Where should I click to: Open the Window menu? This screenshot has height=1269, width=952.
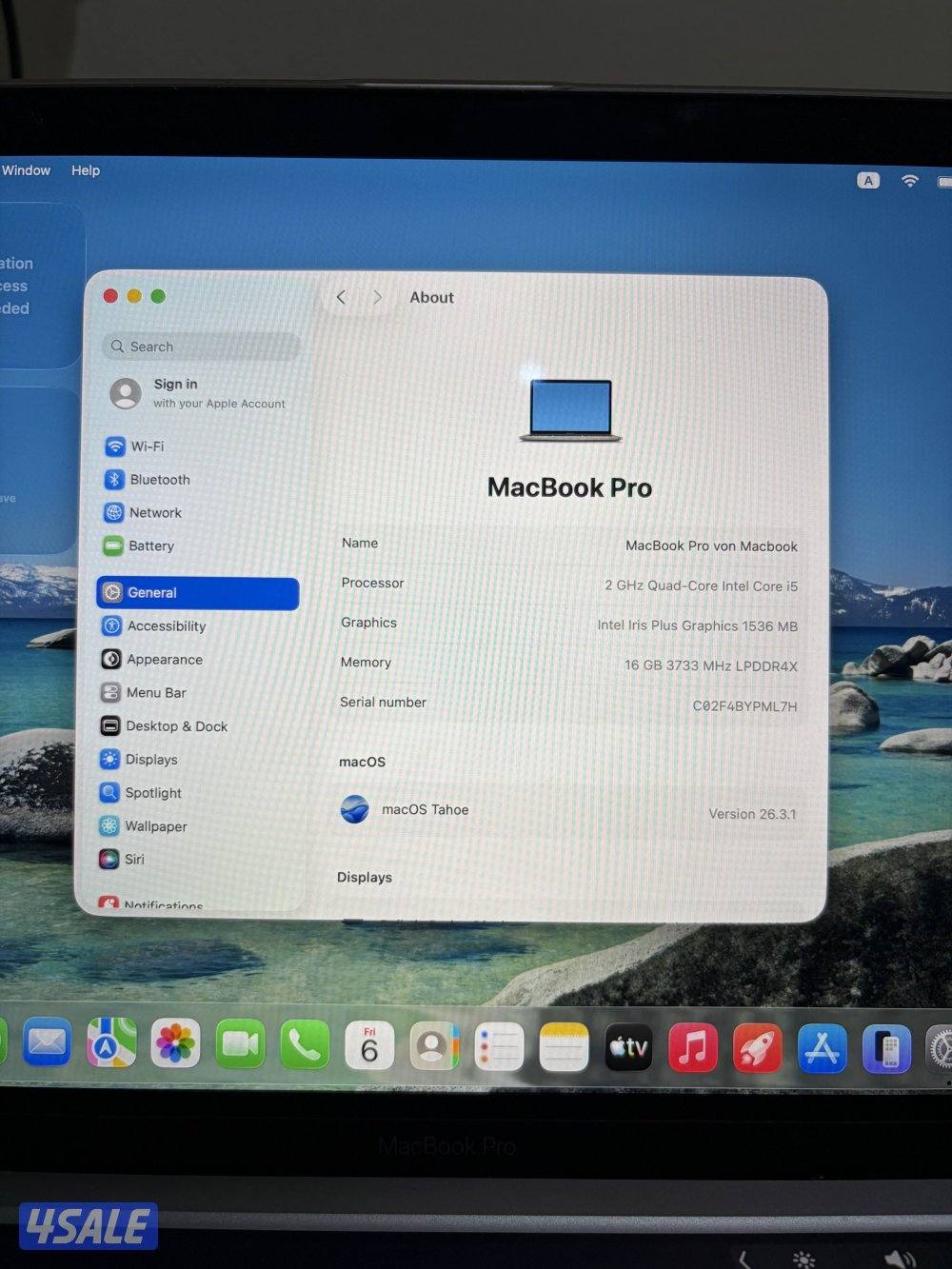(x=26, y=170)
